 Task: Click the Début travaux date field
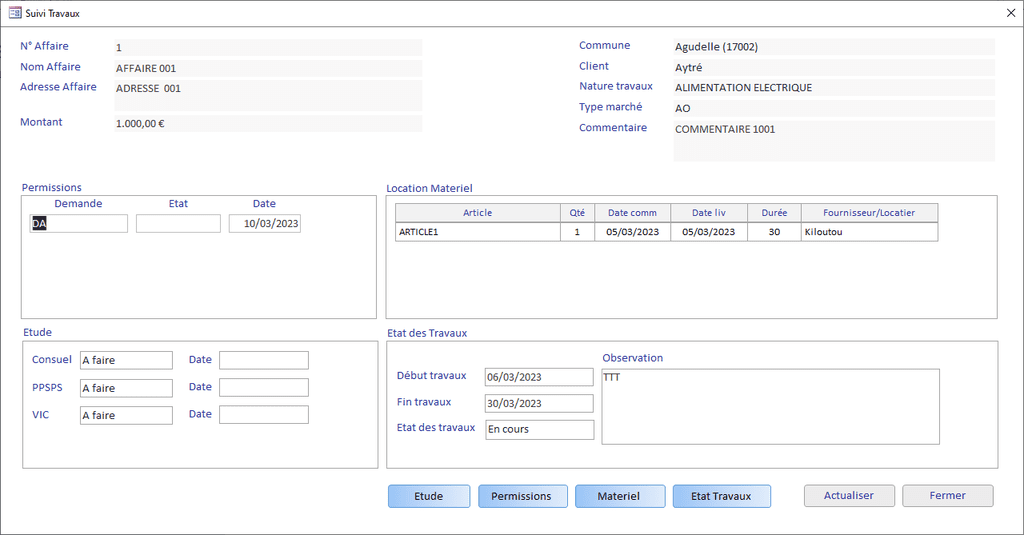pyautogui.click(x=539, y=377)
